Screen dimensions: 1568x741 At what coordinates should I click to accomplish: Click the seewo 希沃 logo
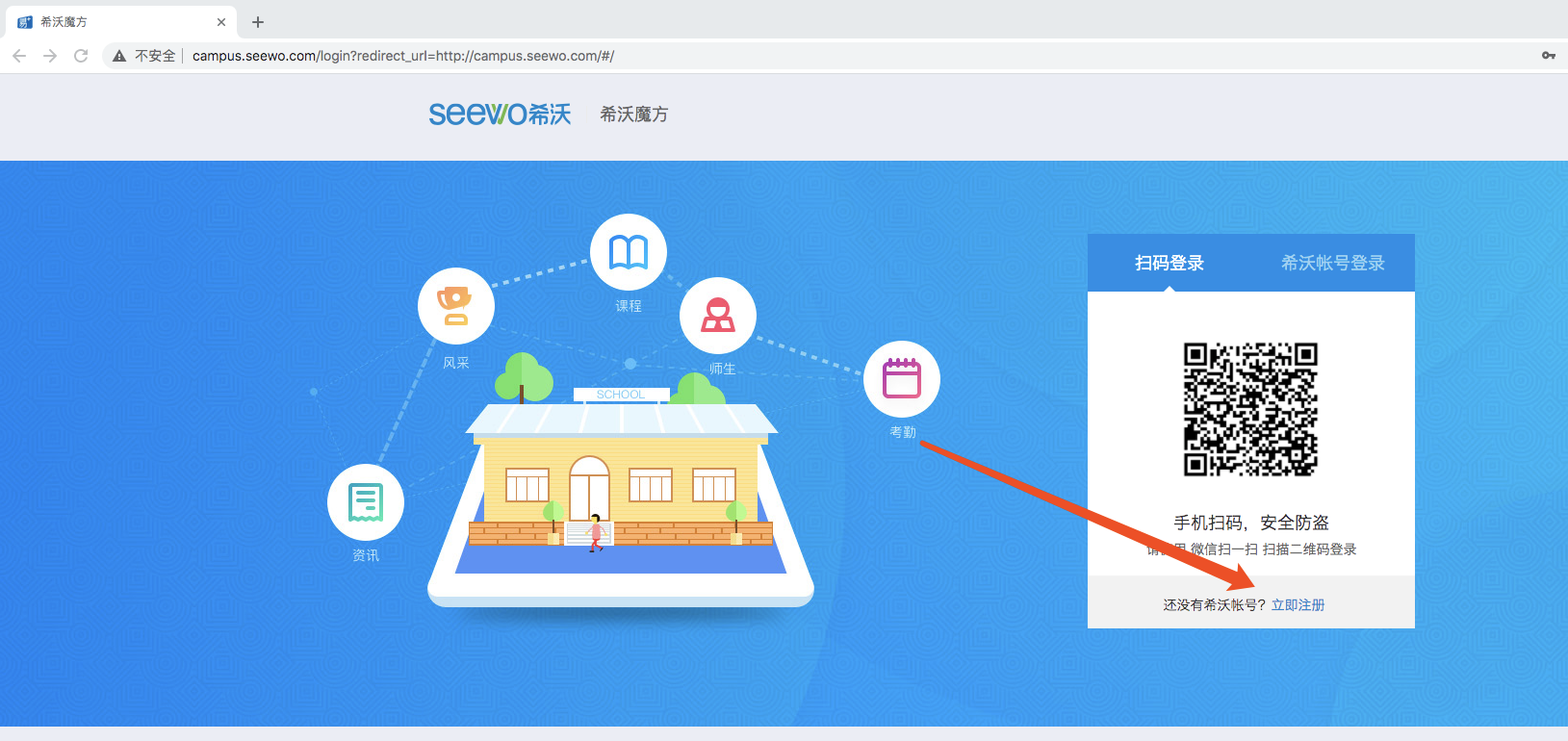500,115
